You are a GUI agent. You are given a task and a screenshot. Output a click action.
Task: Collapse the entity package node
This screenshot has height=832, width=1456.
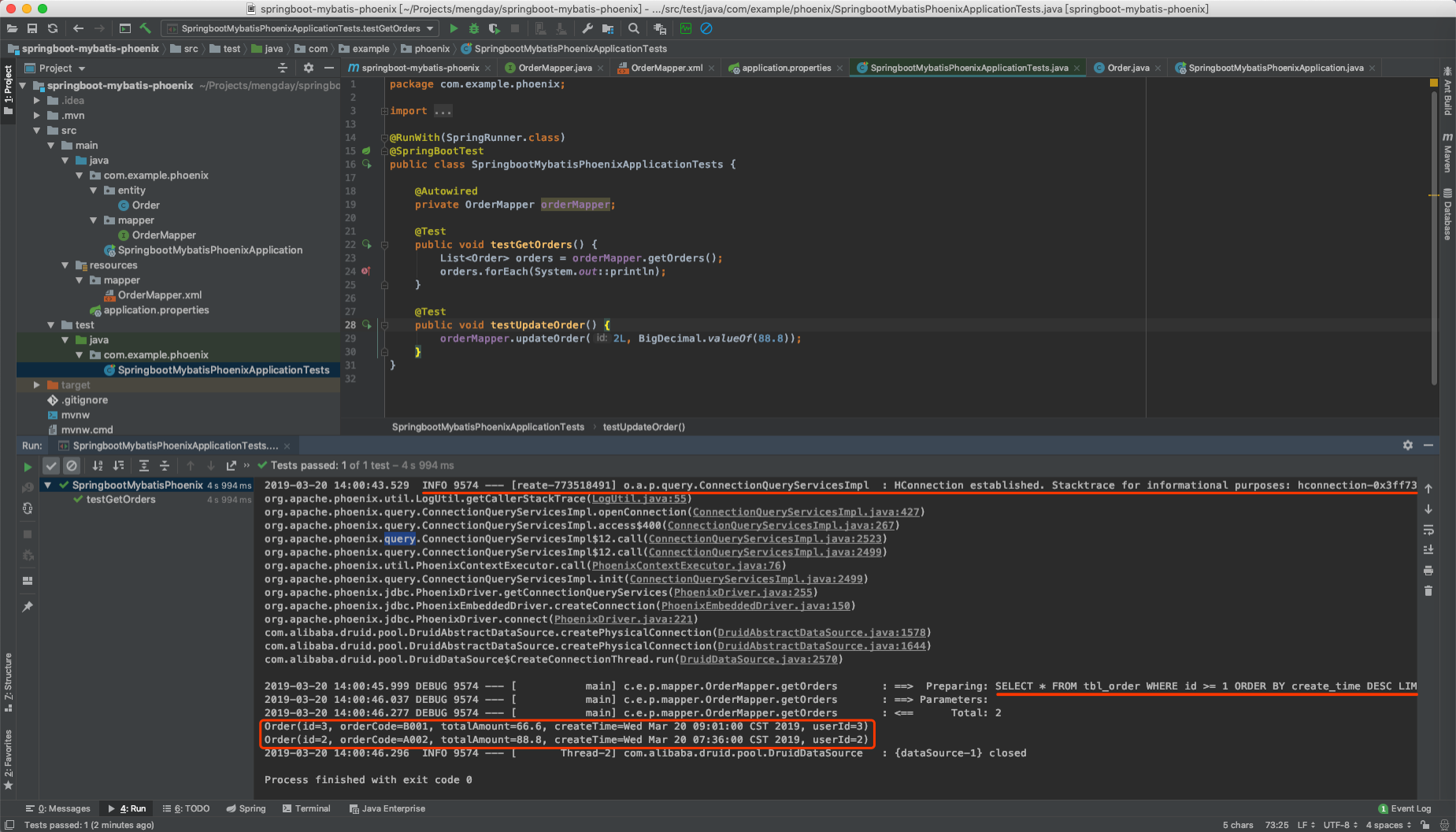(x=93, y=190)
